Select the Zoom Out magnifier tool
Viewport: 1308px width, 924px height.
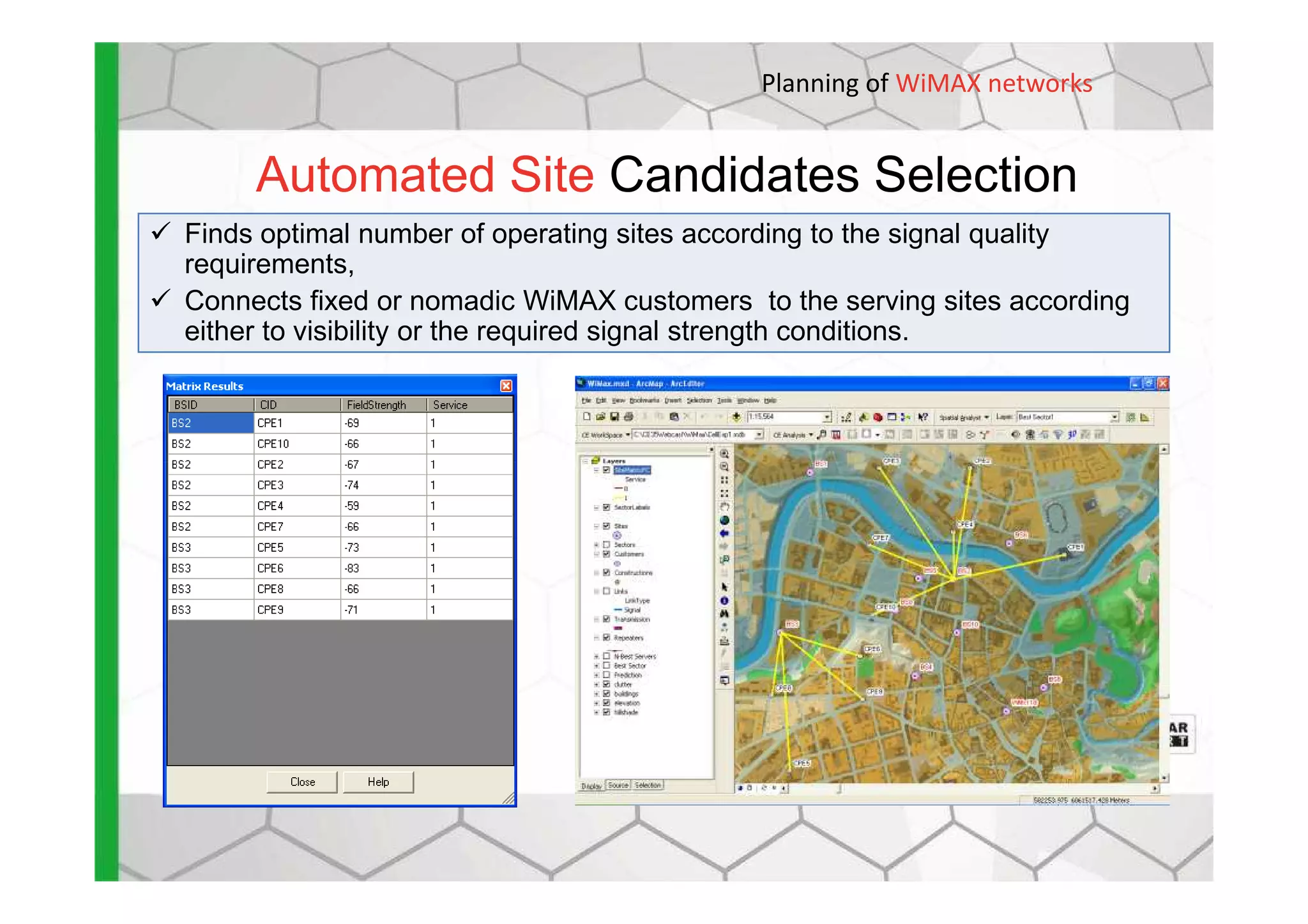point(724,466)
